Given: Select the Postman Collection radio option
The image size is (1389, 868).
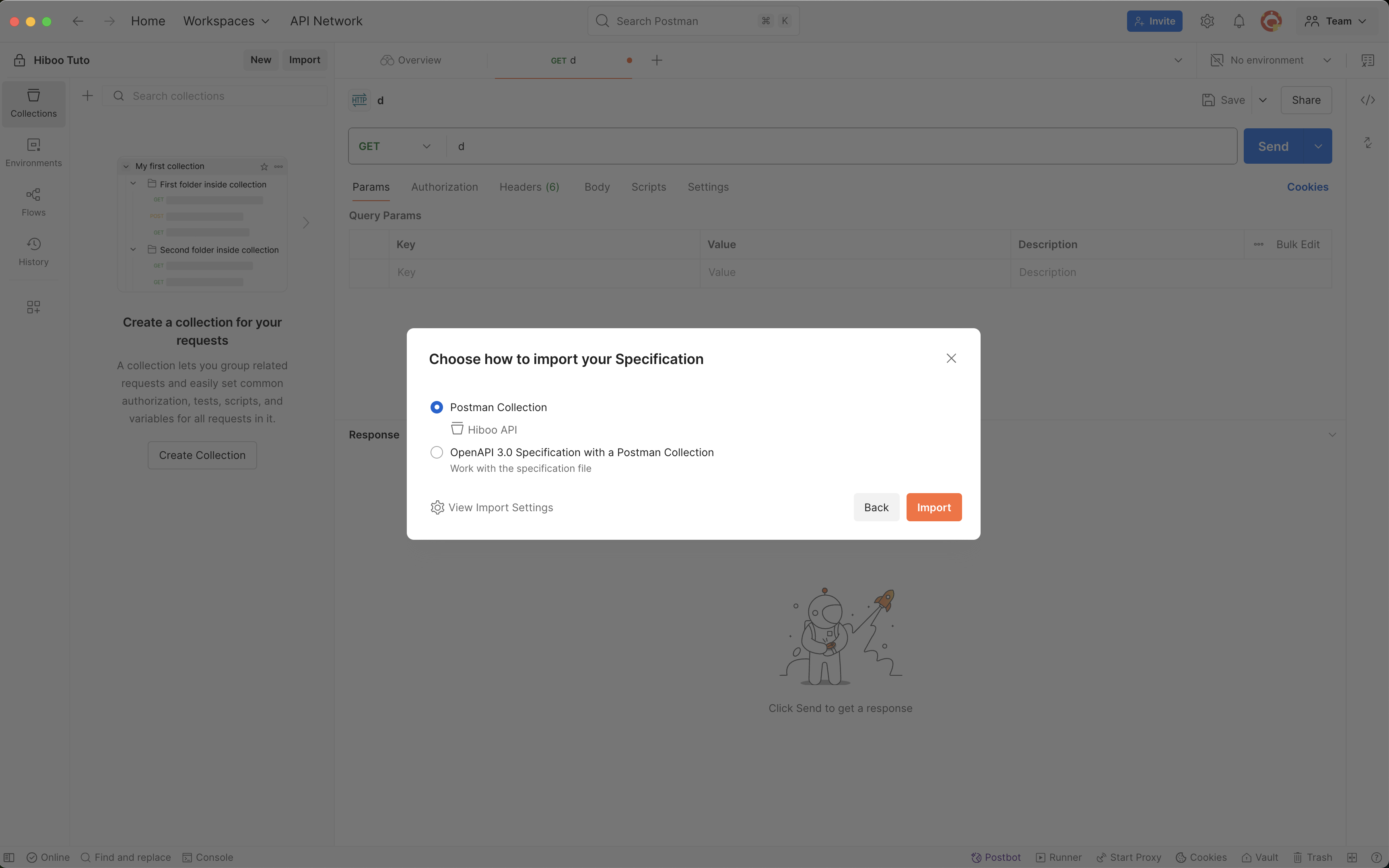Looking at the screenshot, I should (x=437, y=407).
